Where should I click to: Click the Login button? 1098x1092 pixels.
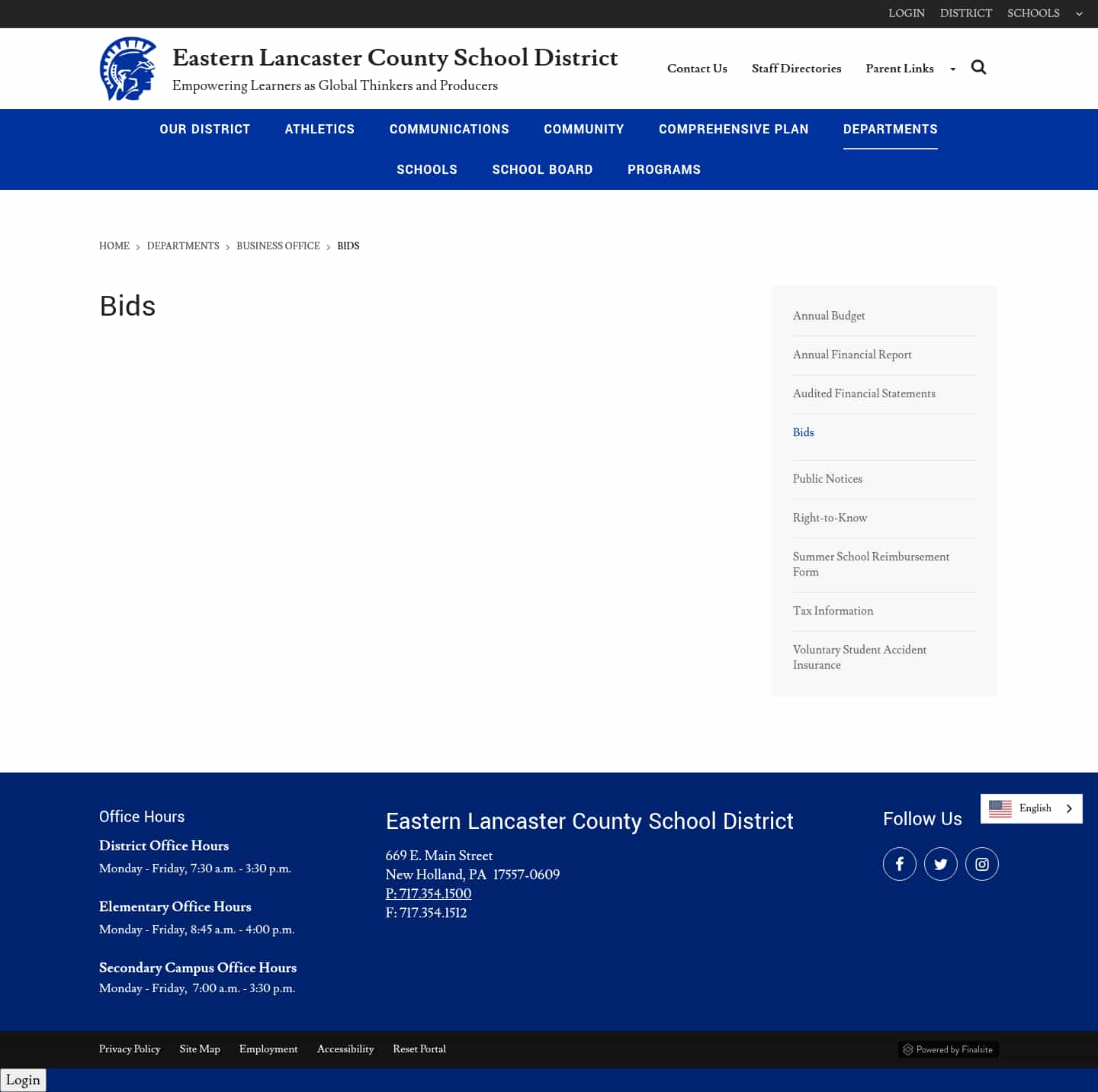[24, 1080]
